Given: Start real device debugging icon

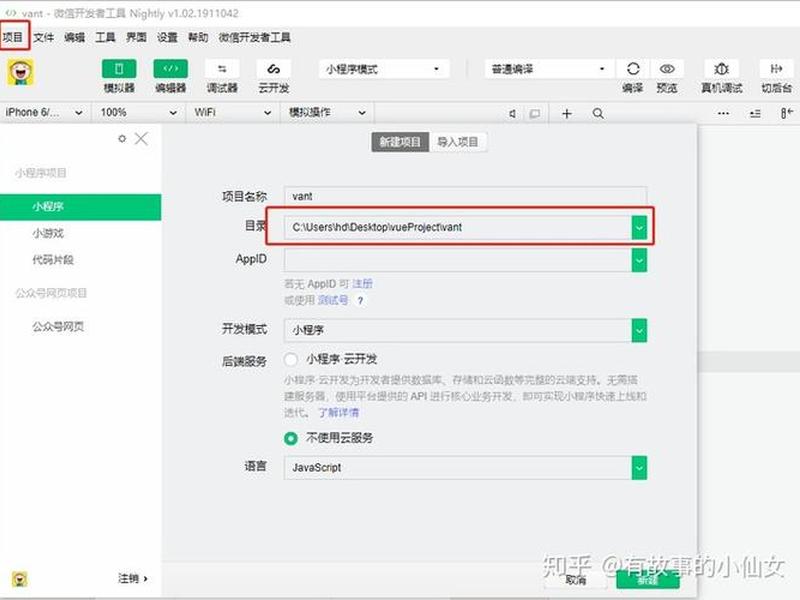Looking at the screenshot, I should click(721, 69).
